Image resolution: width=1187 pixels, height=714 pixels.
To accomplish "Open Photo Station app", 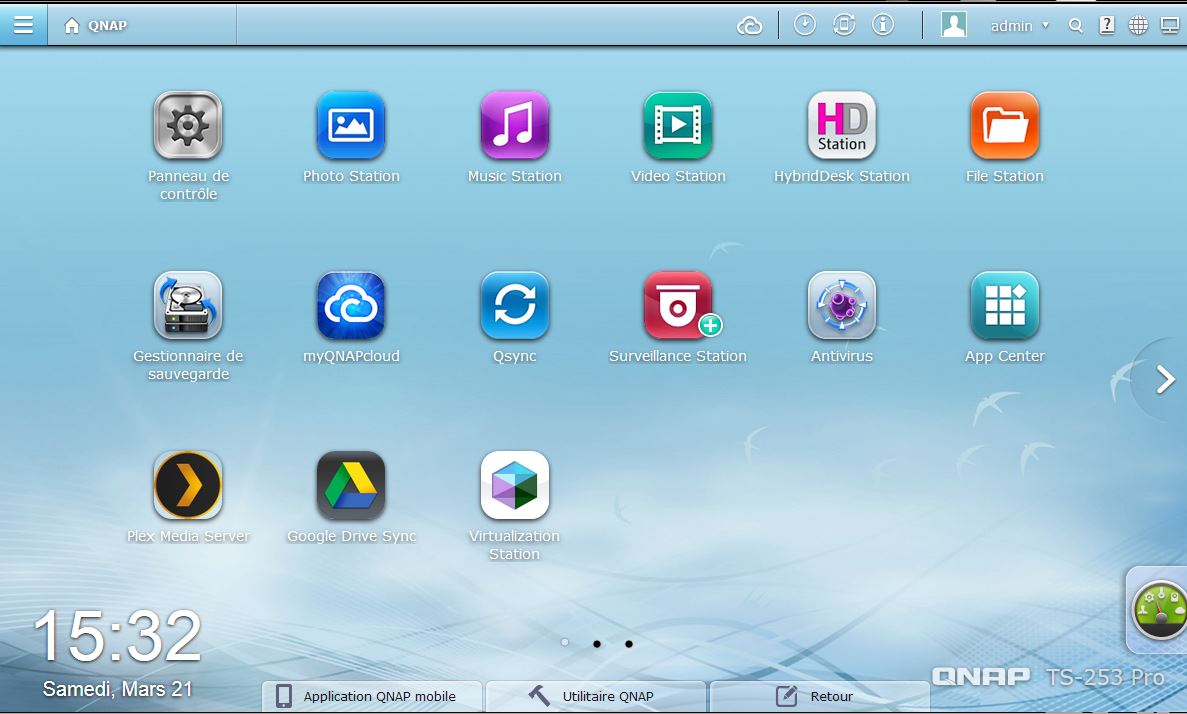I will click(351, 126).
